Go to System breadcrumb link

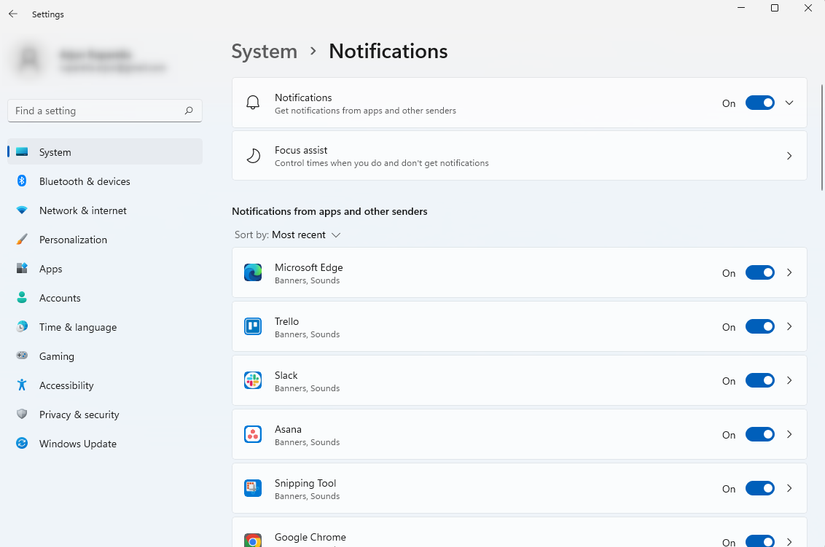[264, 51]
